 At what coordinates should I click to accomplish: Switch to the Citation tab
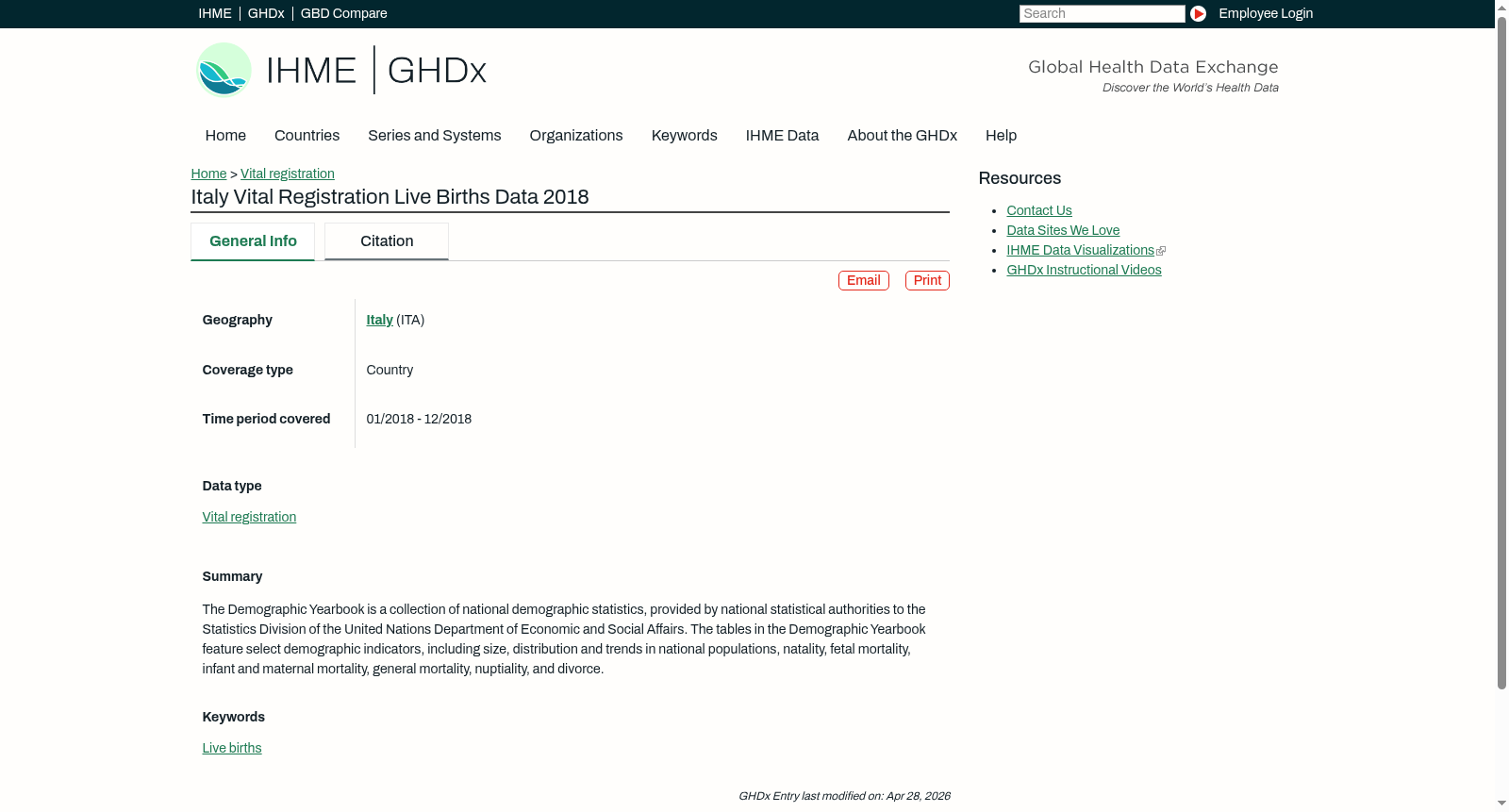387,241
